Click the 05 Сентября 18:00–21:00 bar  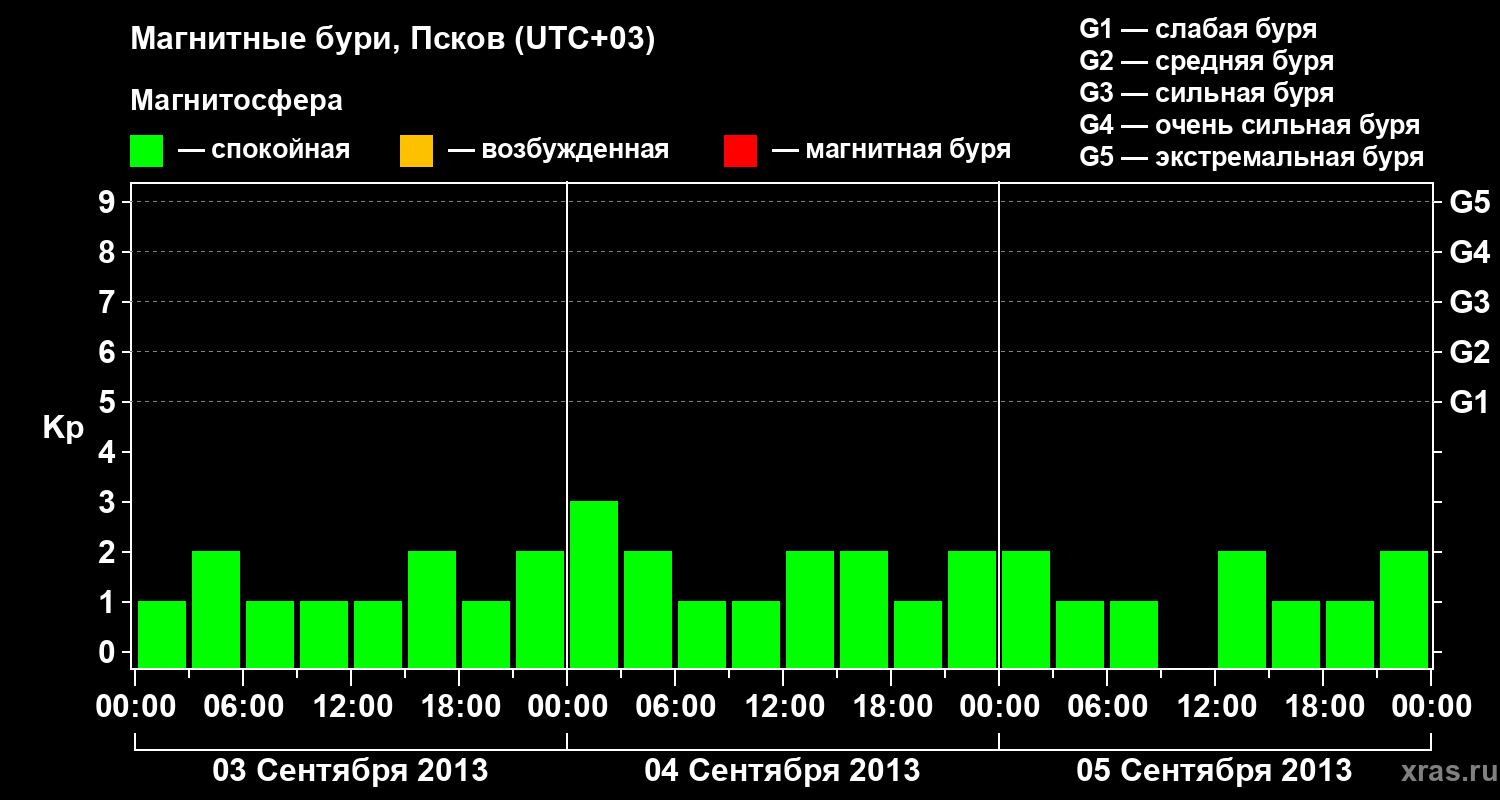point(1350,634)
